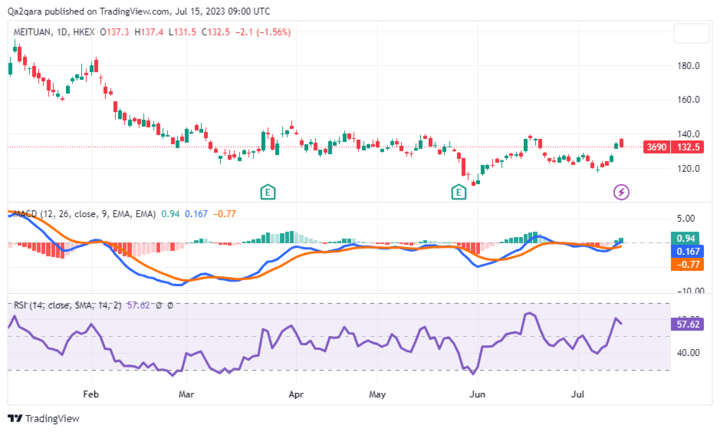This screenshot has width=720, height=432.
Task: Click the earnings E marker near June
Action: (x=458, y=190)
